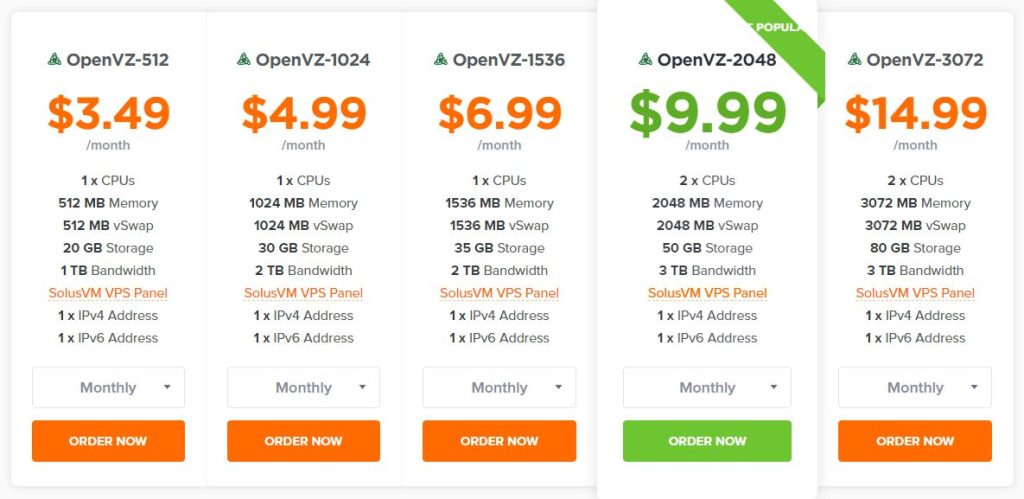Follow SolusVM VPS Panel link under OpenVZ-1536
1024x499 pixels.
click(500, 293)
